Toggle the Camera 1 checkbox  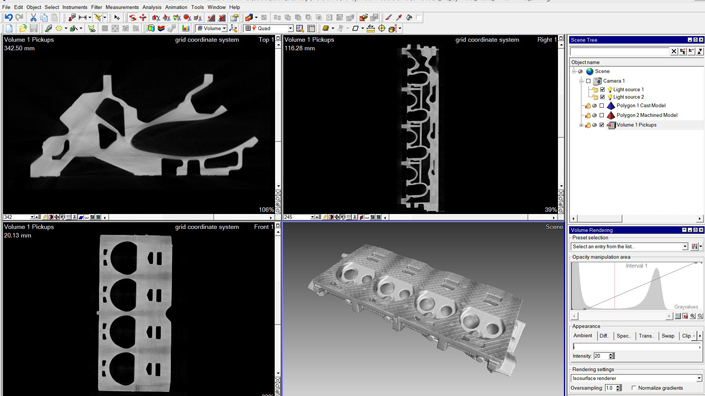tap(589, 81)
